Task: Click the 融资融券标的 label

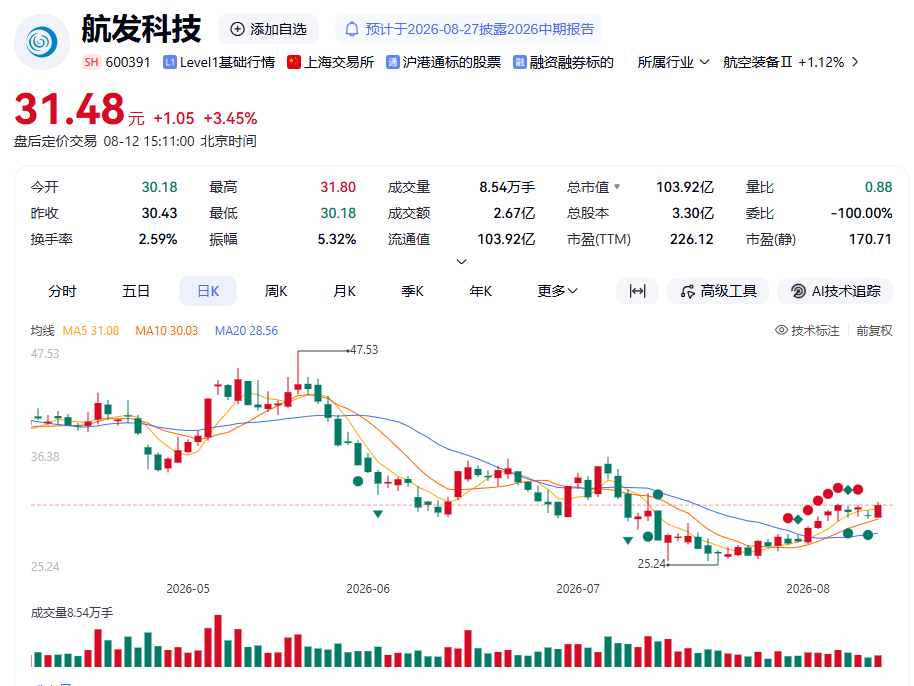Action: point(571,62)
